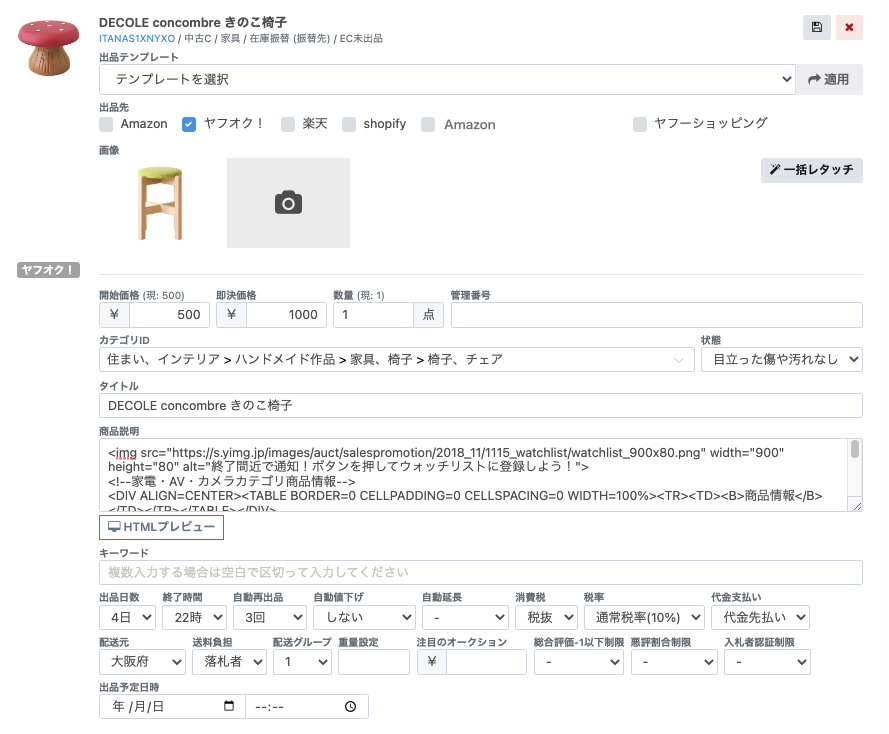Click the 管理番号 input field
The width and height of the screenshot is (889, 734).
tap(657, 315)
